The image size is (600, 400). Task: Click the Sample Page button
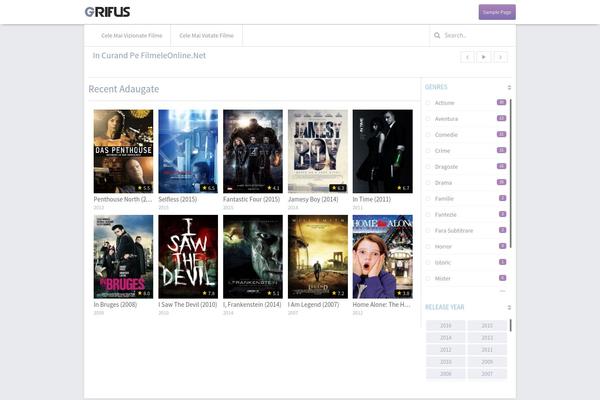pos(497,12)
